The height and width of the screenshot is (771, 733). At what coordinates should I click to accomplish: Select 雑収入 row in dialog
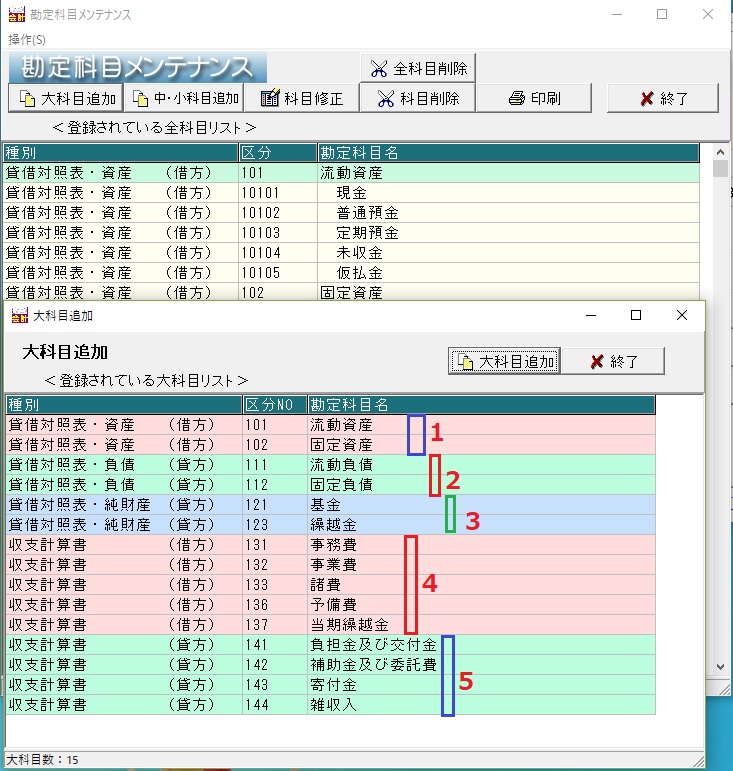pyautogui.click(x=330, y=705)
